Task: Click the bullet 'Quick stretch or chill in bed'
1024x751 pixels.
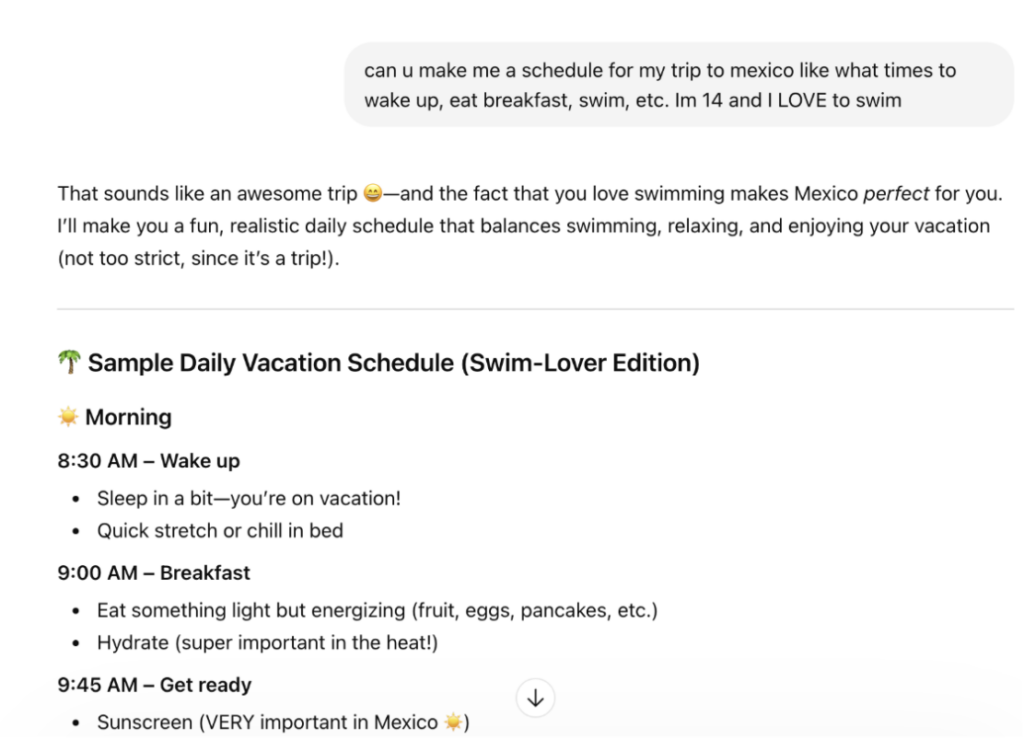Action: click(220, 530)
